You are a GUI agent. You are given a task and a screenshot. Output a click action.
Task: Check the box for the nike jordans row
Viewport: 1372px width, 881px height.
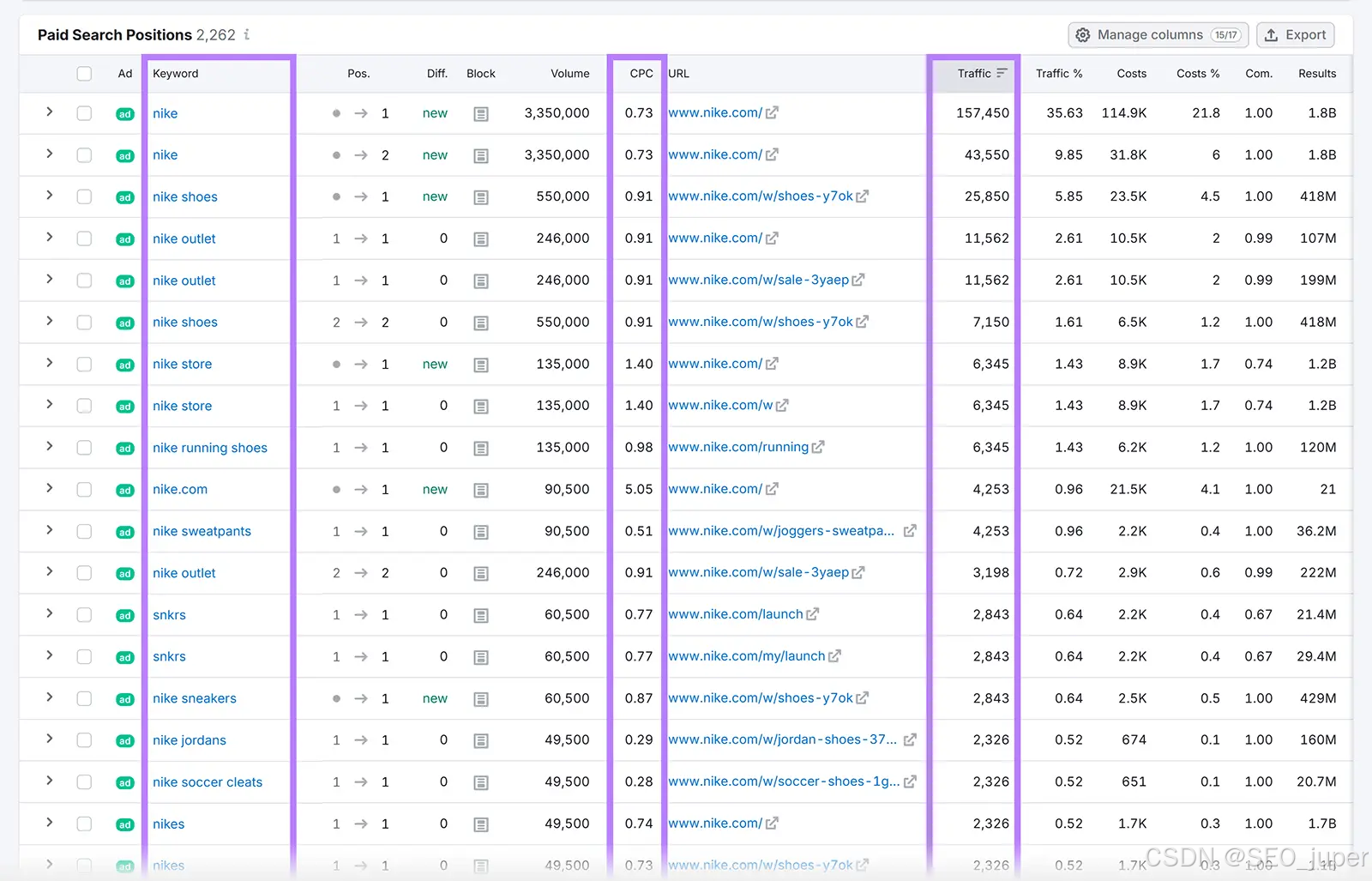pyautogui.click(x=84, y=740)
